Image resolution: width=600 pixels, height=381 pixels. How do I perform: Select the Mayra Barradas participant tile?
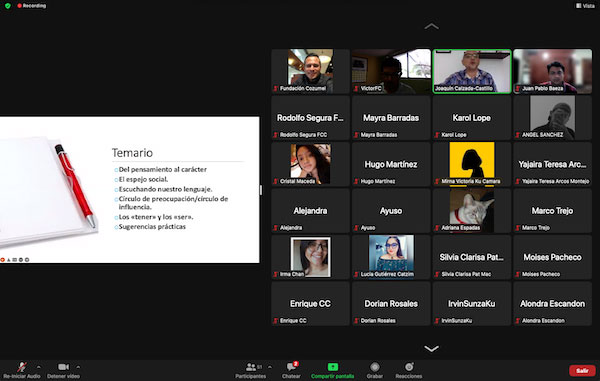[391, 118]
